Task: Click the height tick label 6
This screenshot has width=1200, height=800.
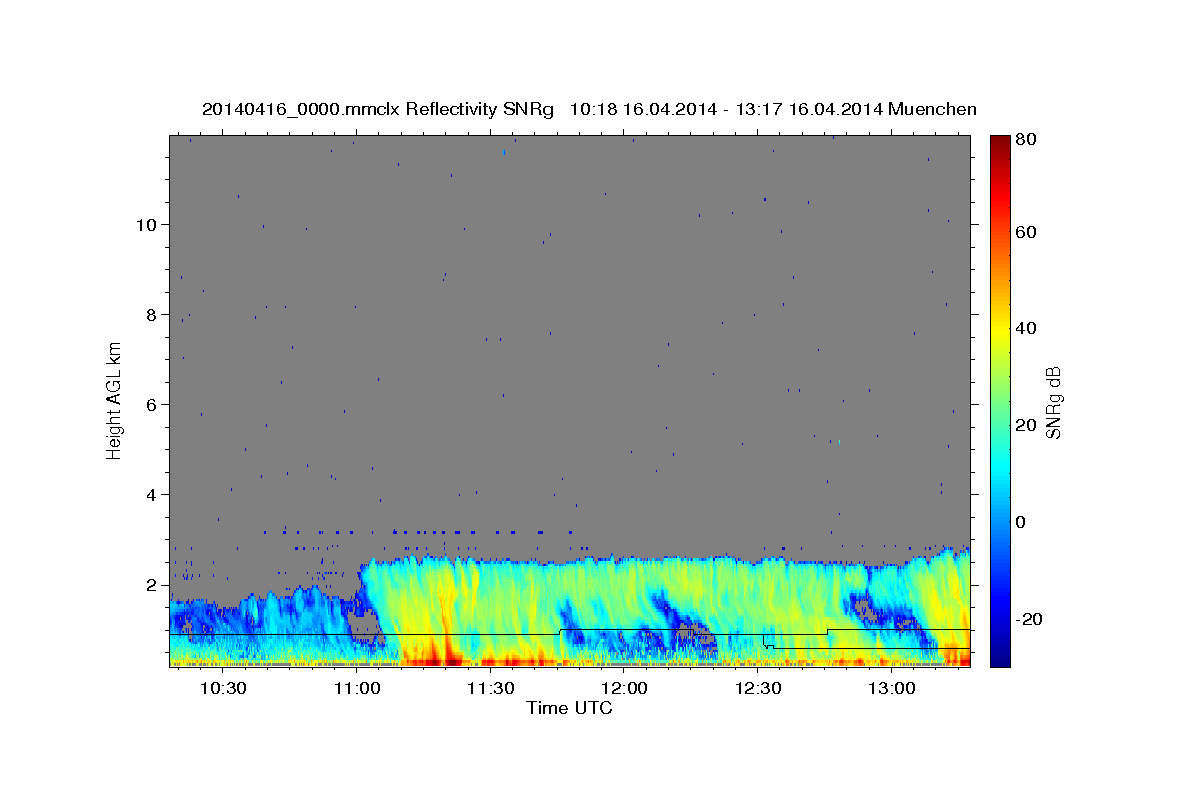Action: (152, 404)
